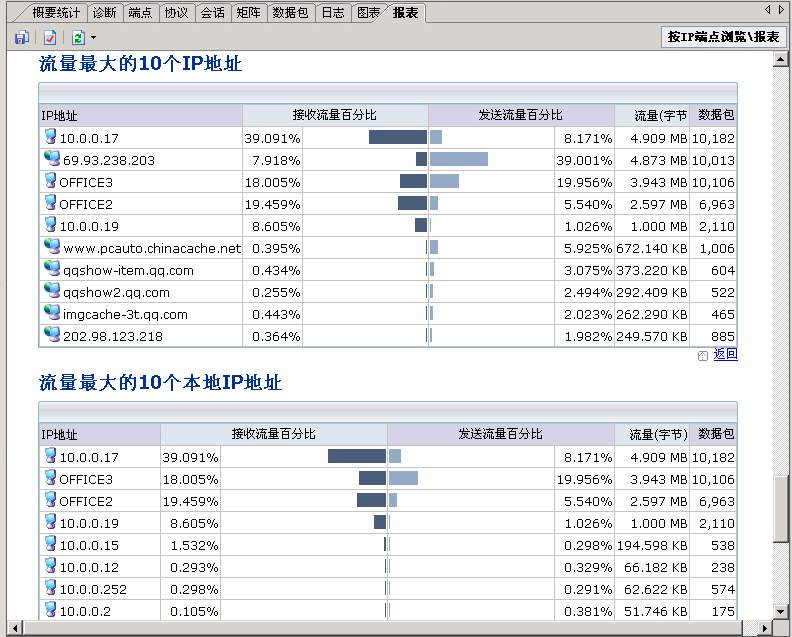Image resolution: width=792 pixels, height=637 pixels.
Task: Click the 10.0.0.252 address in local table
Action: [93, 590]
